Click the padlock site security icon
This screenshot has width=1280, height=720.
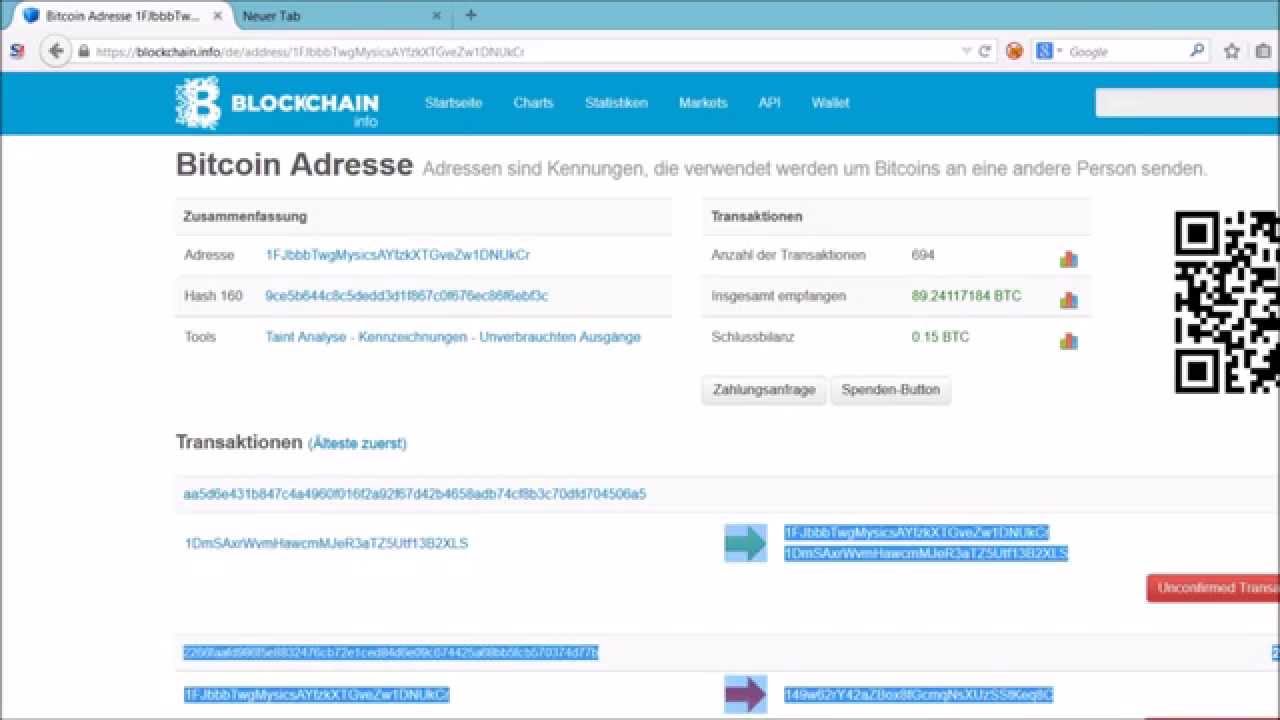click(84, 51)
